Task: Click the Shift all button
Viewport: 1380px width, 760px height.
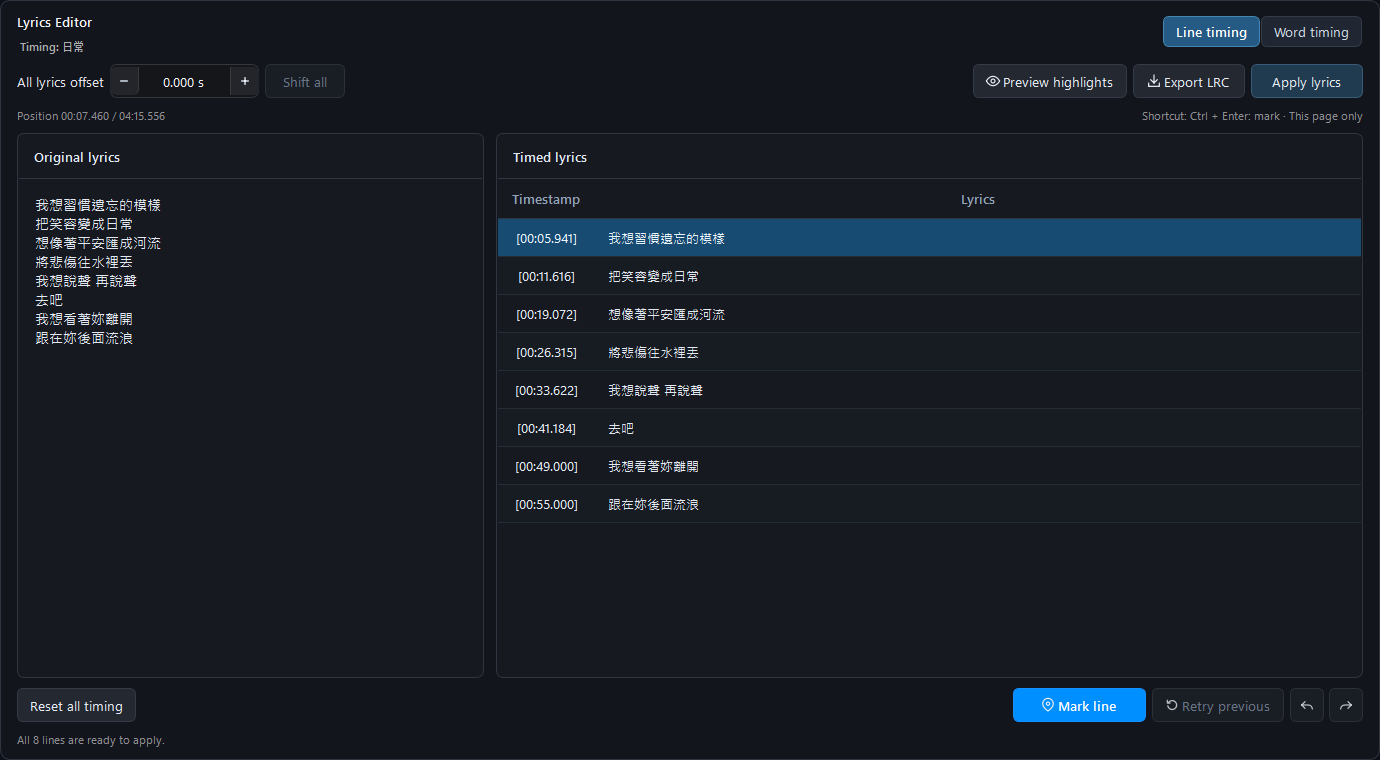Action: [305, 82]
